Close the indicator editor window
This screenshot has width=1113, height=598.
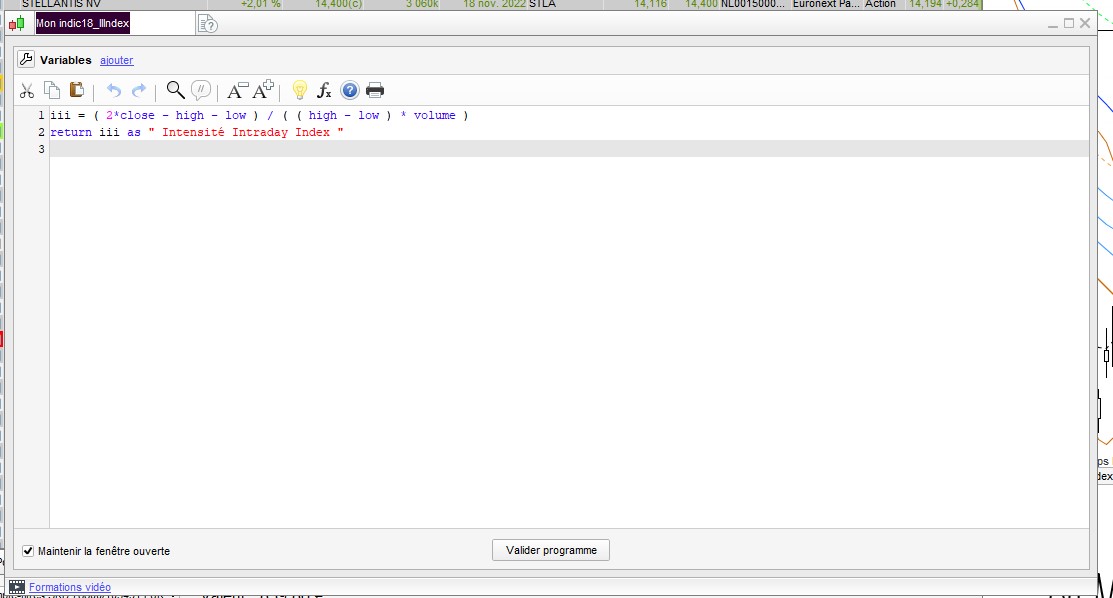[x=1085, y=23]
